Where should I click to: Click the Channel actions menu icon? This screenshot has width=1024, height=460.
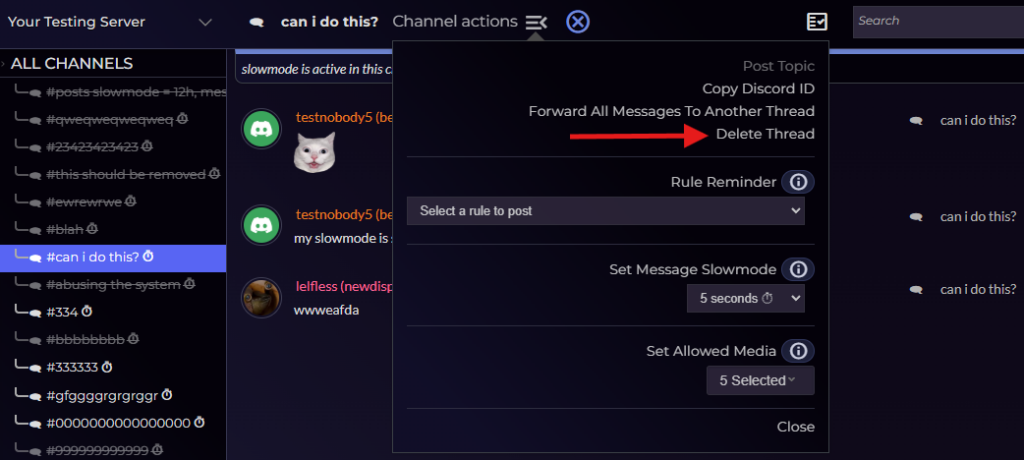(x=536, y=22)
